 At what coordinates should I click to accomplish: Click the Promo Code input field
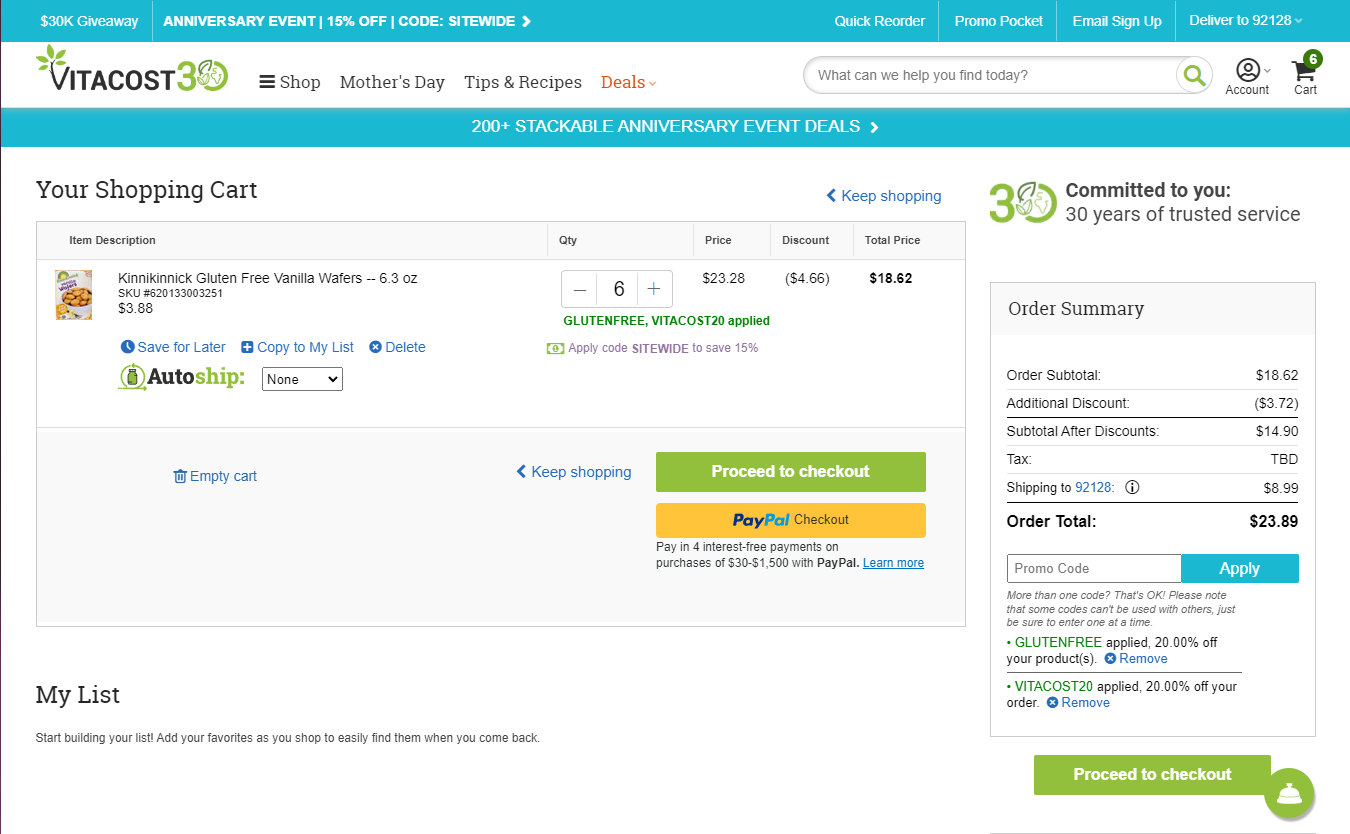(1094, 568)
